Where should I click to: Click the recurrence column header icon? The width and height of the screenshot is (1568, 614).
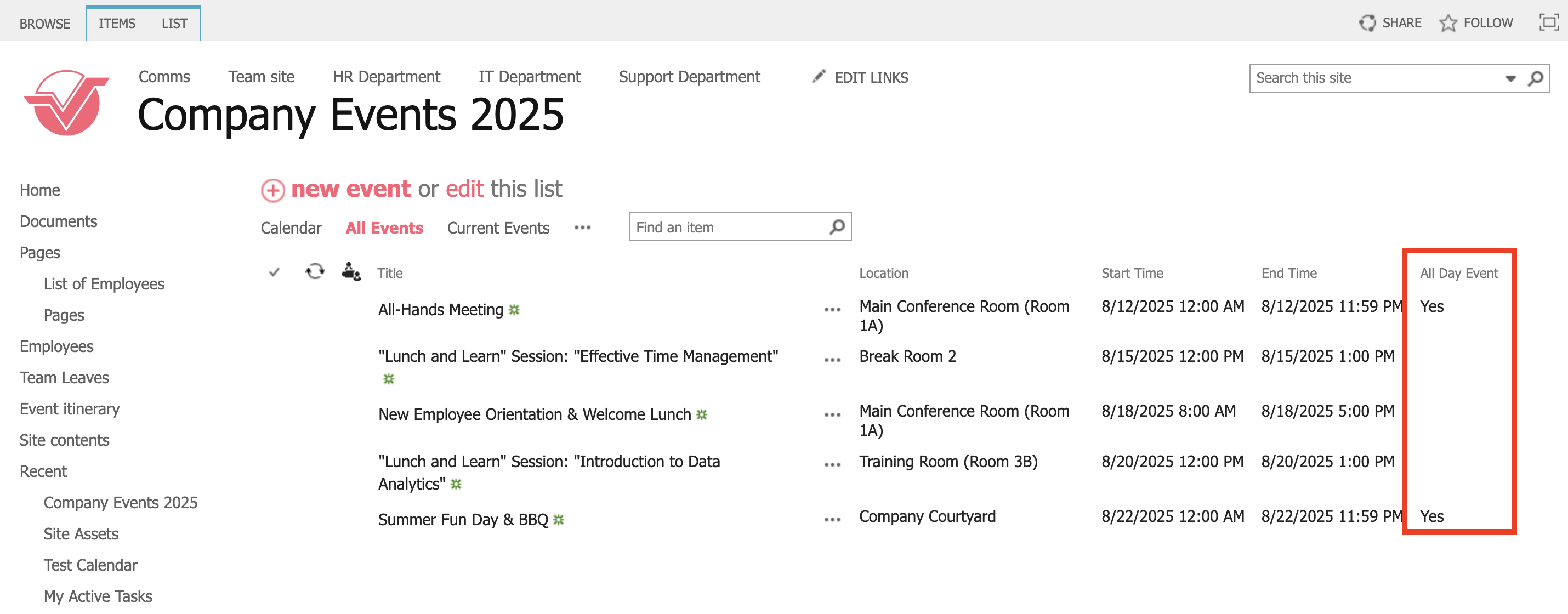tap(315, 271)
